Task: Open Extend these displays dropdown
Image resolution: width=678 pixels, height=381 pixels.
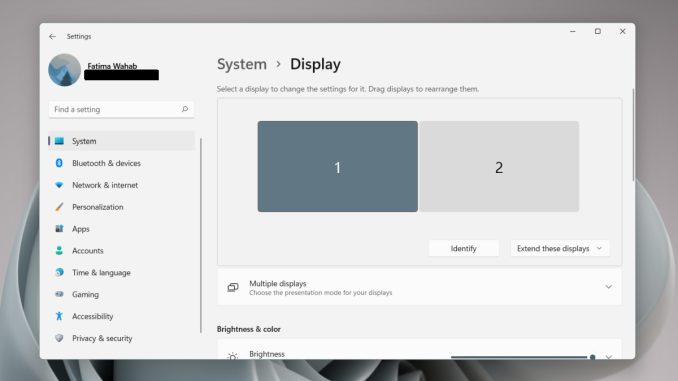Action: pos(560,248)
